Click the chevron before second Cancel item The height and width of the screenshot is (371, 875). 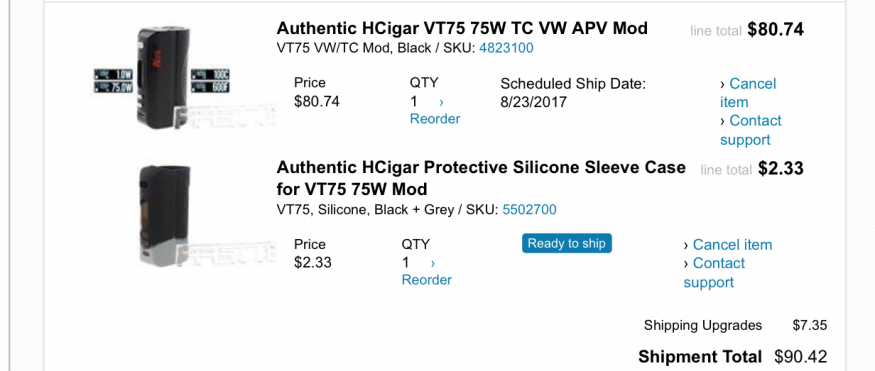tap(686, 245)
